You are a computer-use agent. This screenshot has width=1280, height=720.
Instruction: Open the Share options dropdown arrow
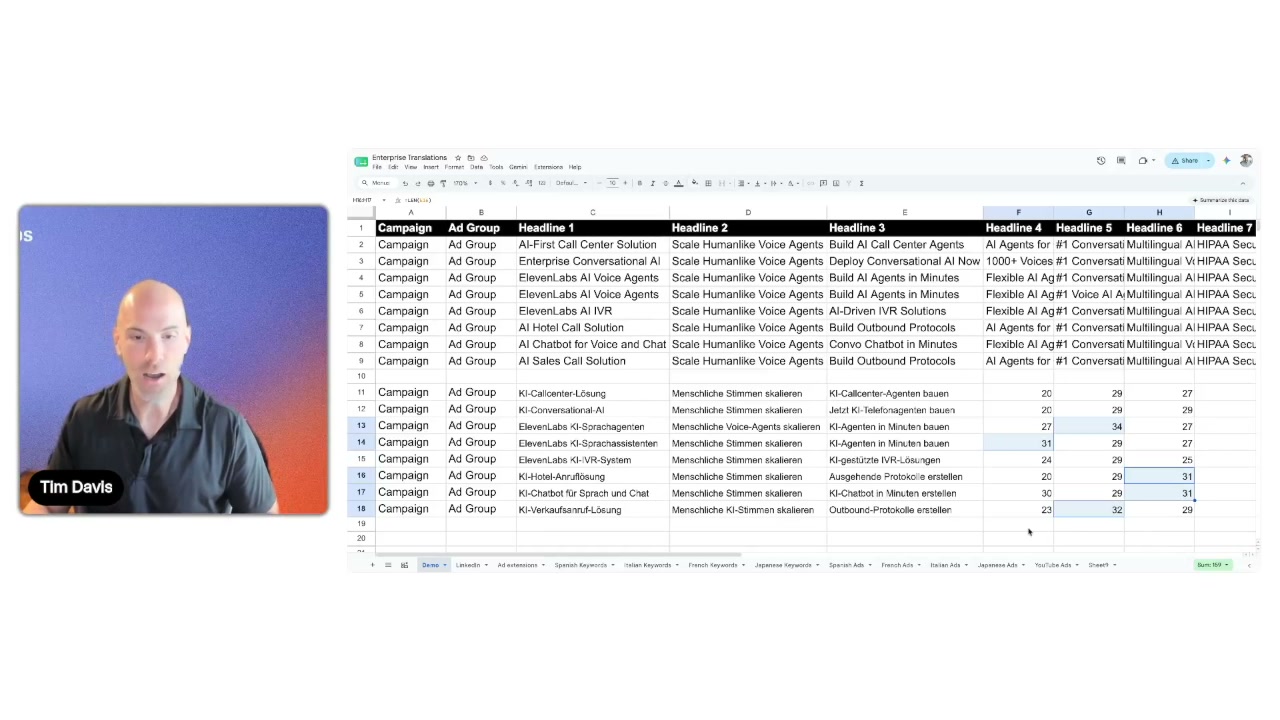(x=1208, y=161)
